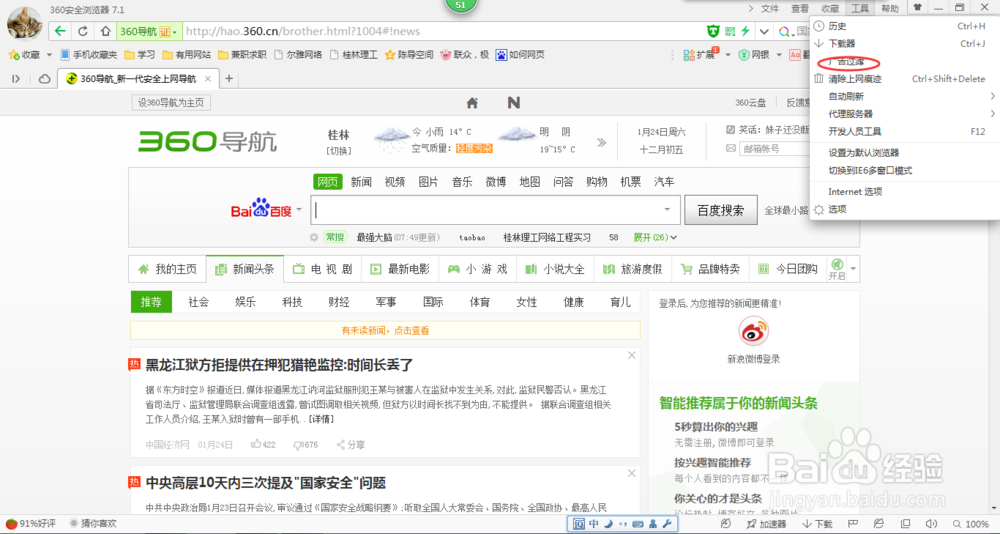Open the browser home page icon

coord(105,31)
